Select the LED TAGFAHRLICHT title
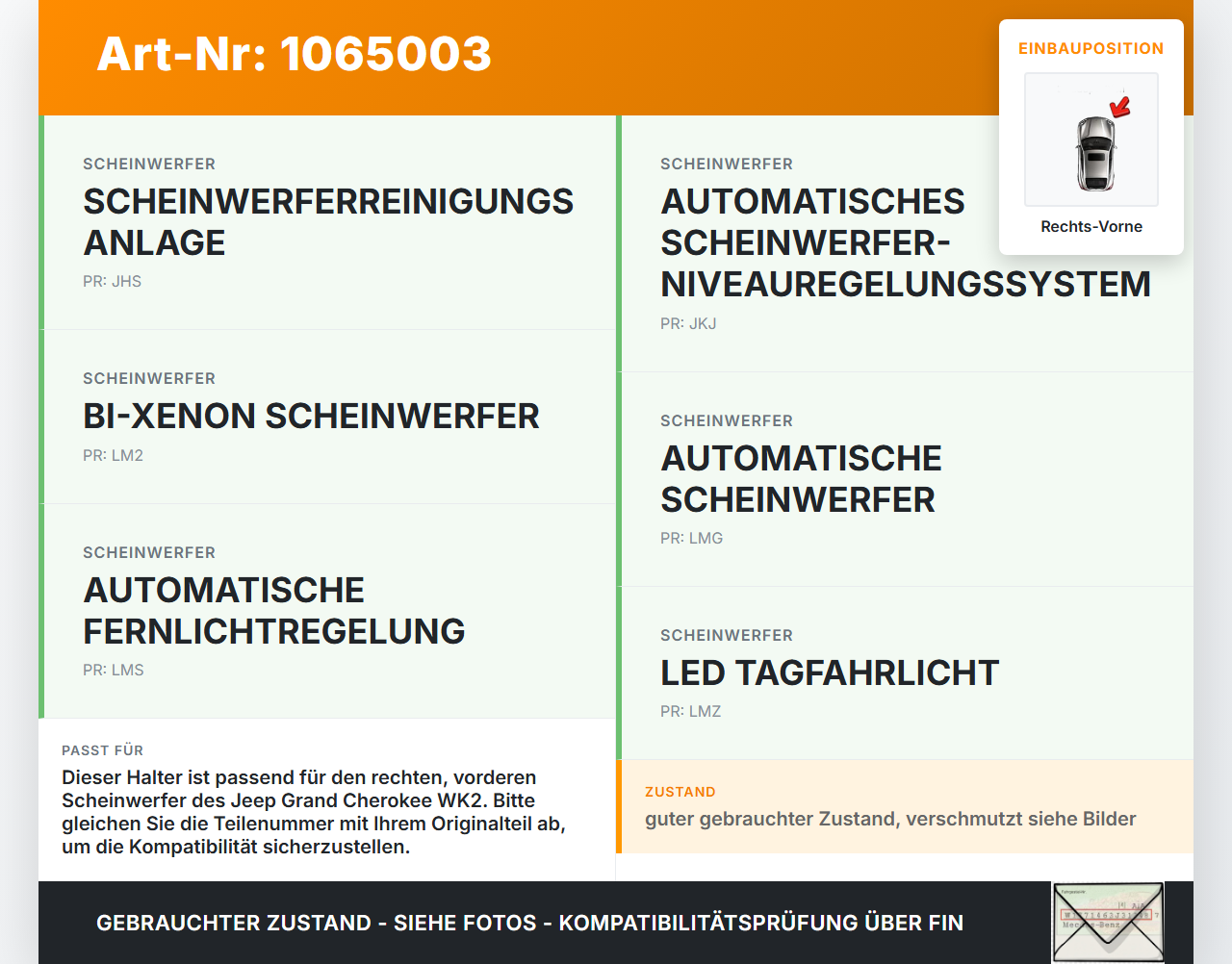This screenshot has width=1232, height=964. click(x=830, y=673)
